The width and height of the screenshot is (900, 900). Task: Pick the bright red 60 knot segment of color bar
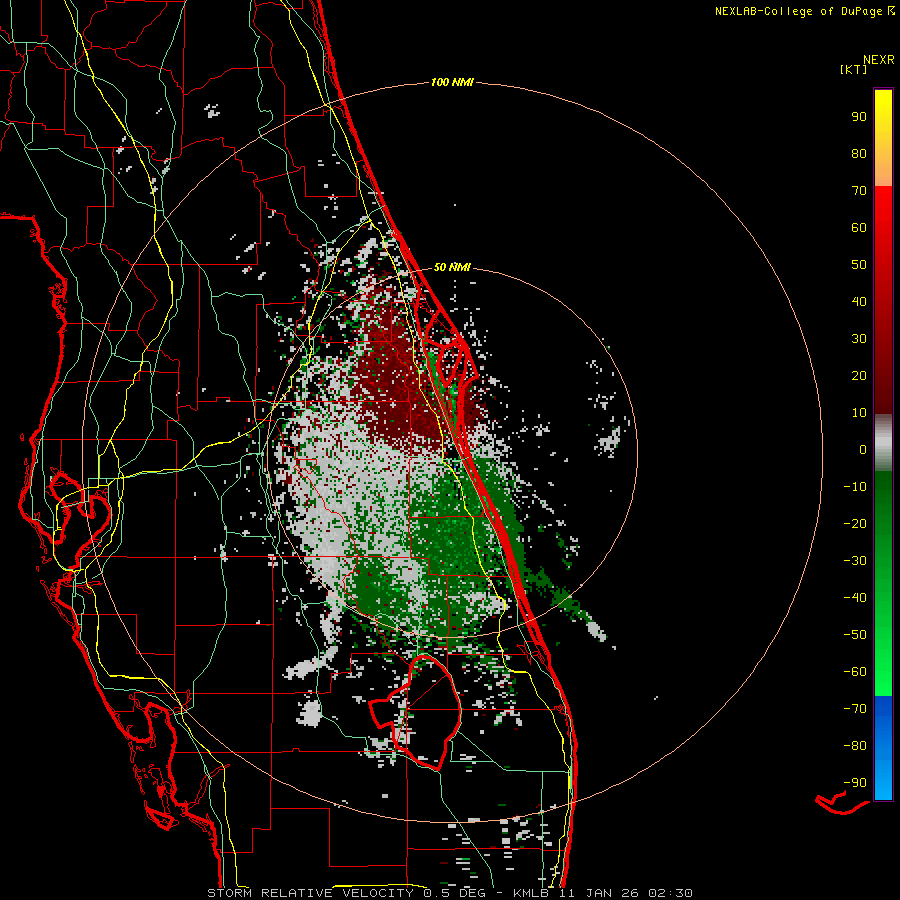[883, 228]
